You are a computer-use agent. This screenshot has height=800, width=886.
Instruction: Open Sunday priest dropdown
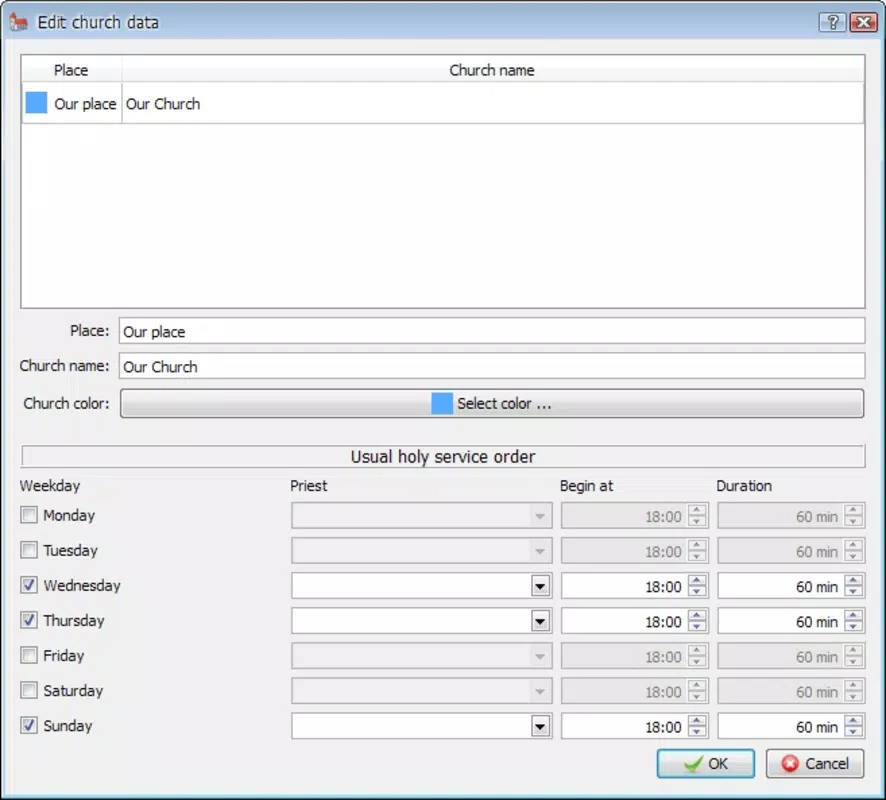pos(540,727)
